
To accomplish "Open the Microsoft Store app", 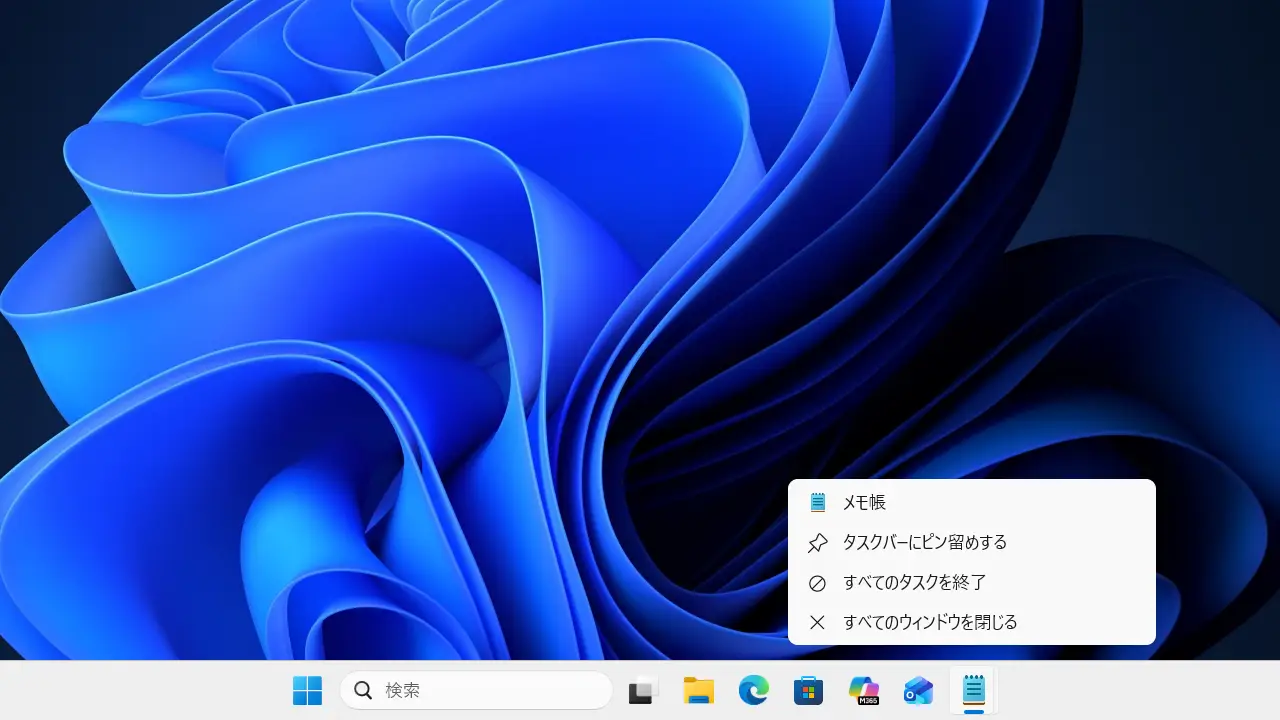I will tap(808, 690).
